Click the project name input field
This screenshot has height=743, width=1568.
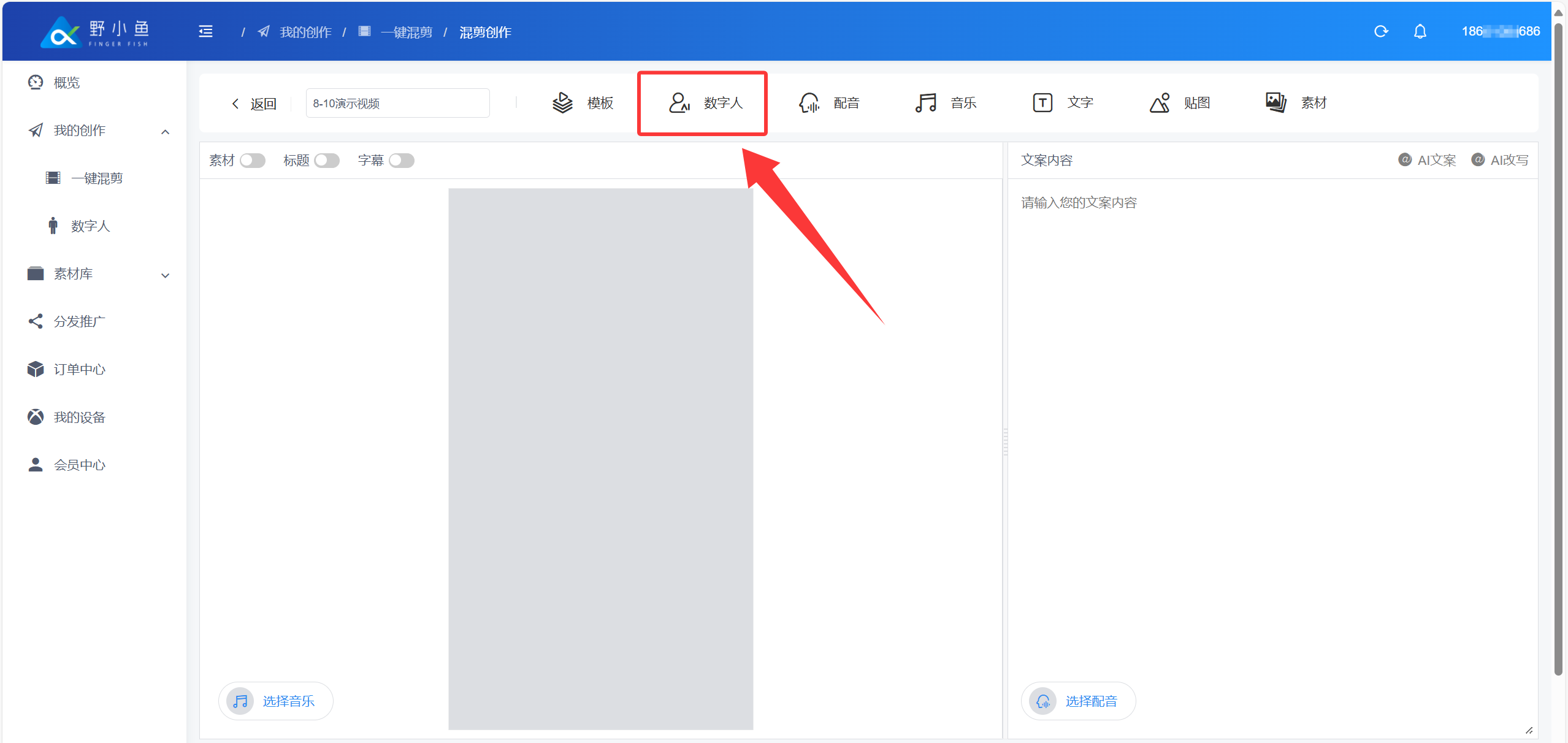[397, 103]
